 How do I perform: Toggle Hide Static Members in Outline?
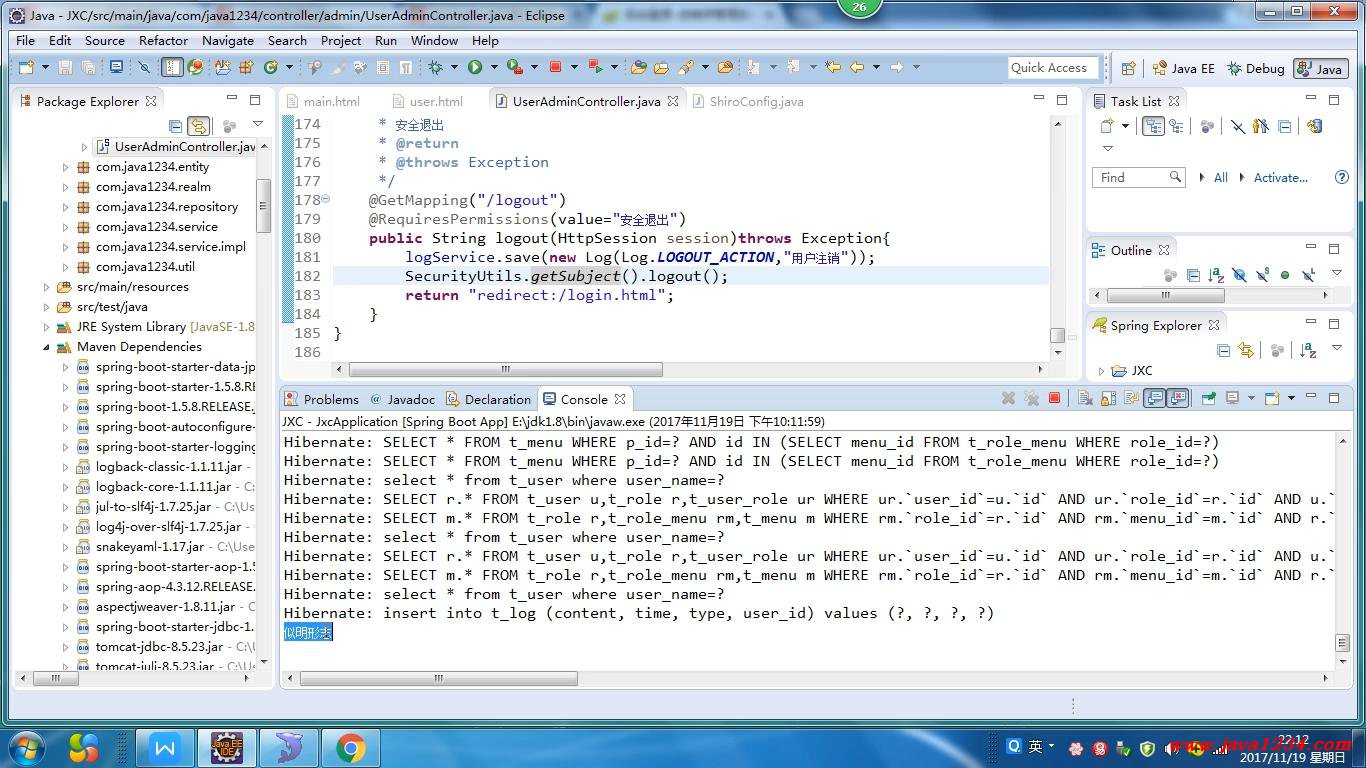pos(1263,275)
